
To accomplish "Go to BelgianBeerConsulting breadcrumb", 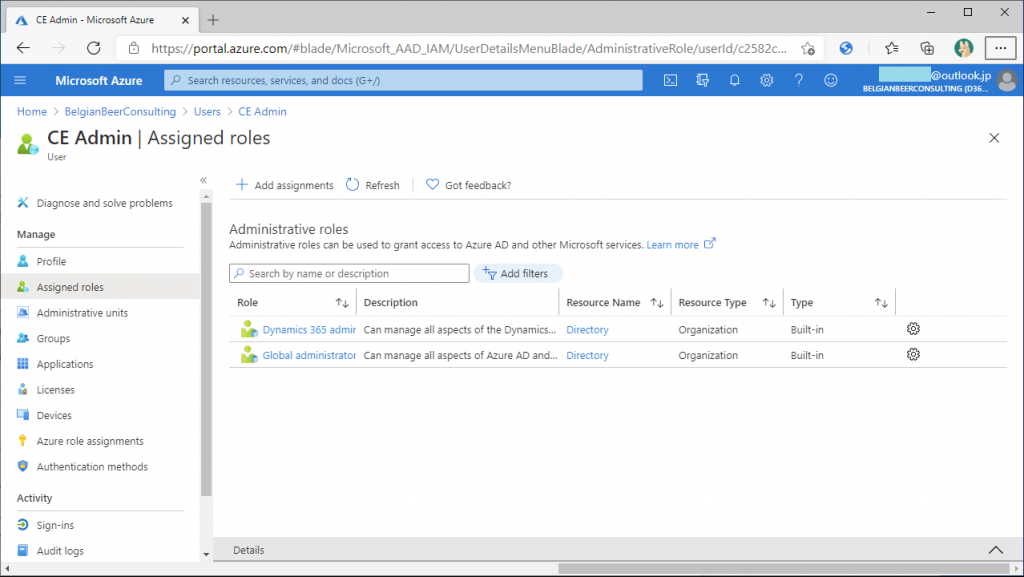I will point(120,112).
